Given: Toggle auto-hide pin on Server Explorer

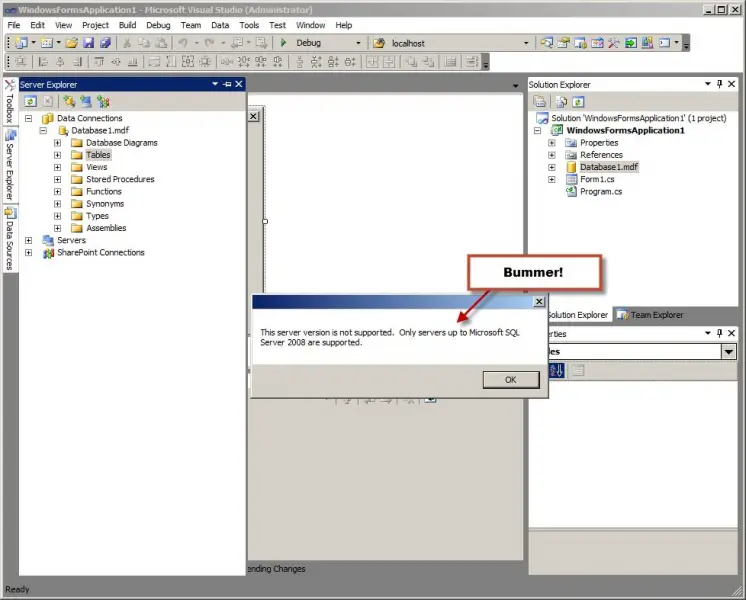Looking at the screenshot, I should pyautogui.click(x=227, y=84).
